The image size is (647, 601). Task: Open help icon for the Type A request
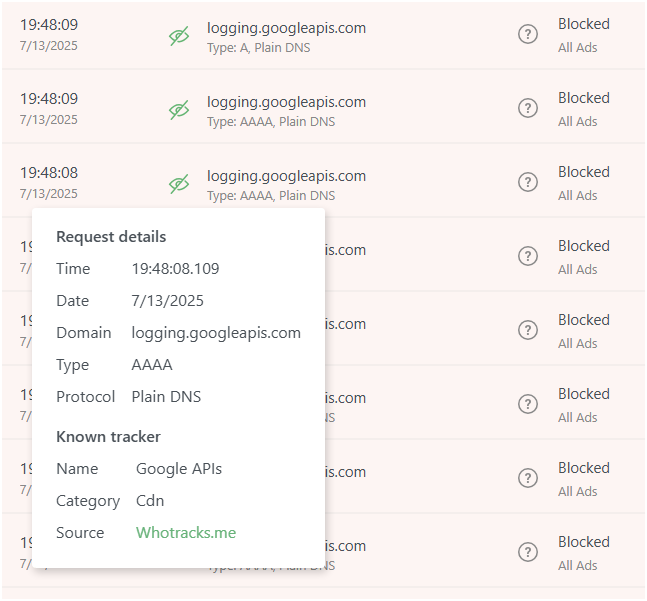coord(527,34)
